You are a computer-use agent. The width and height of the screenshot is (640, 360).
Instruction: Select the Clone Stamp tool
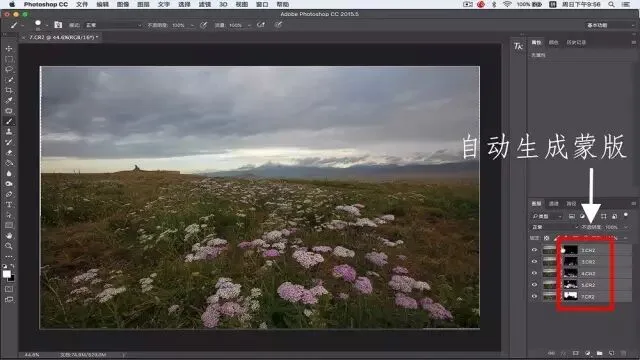(9, 132)
